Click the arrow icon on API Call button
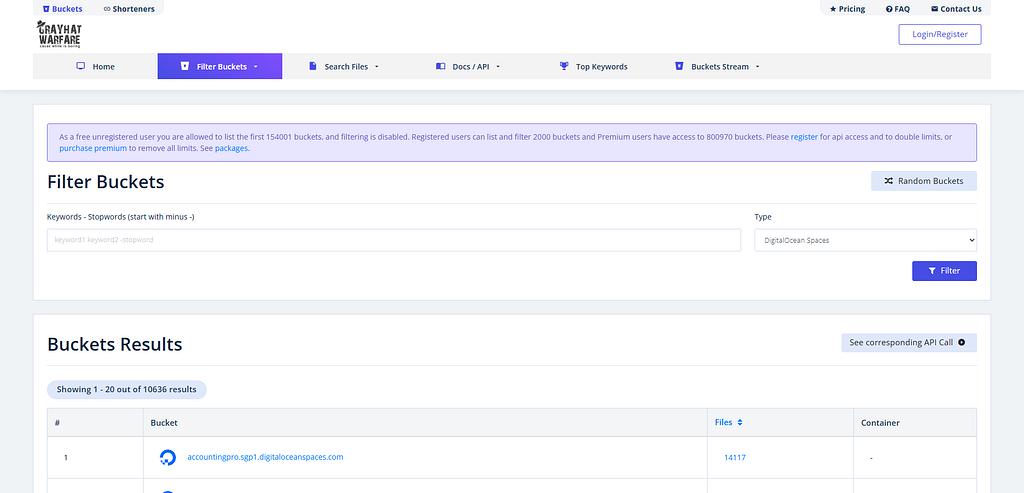 coord(961,342)
